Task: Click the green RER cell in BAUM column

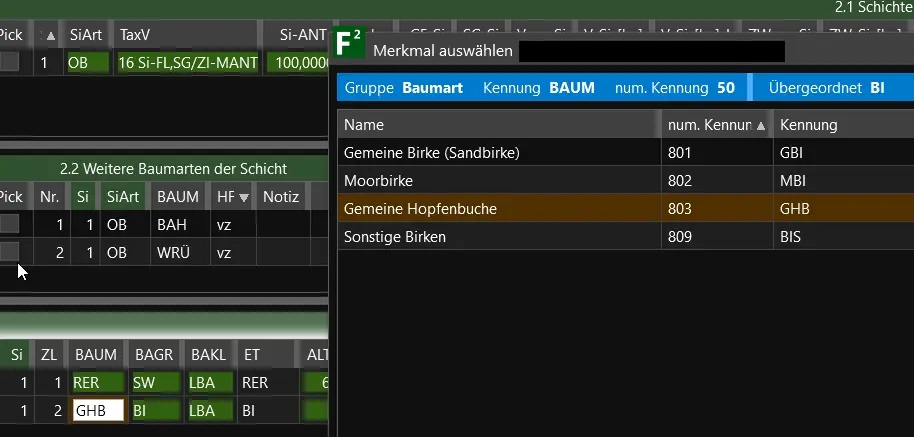Action: [x=97, y=382]
